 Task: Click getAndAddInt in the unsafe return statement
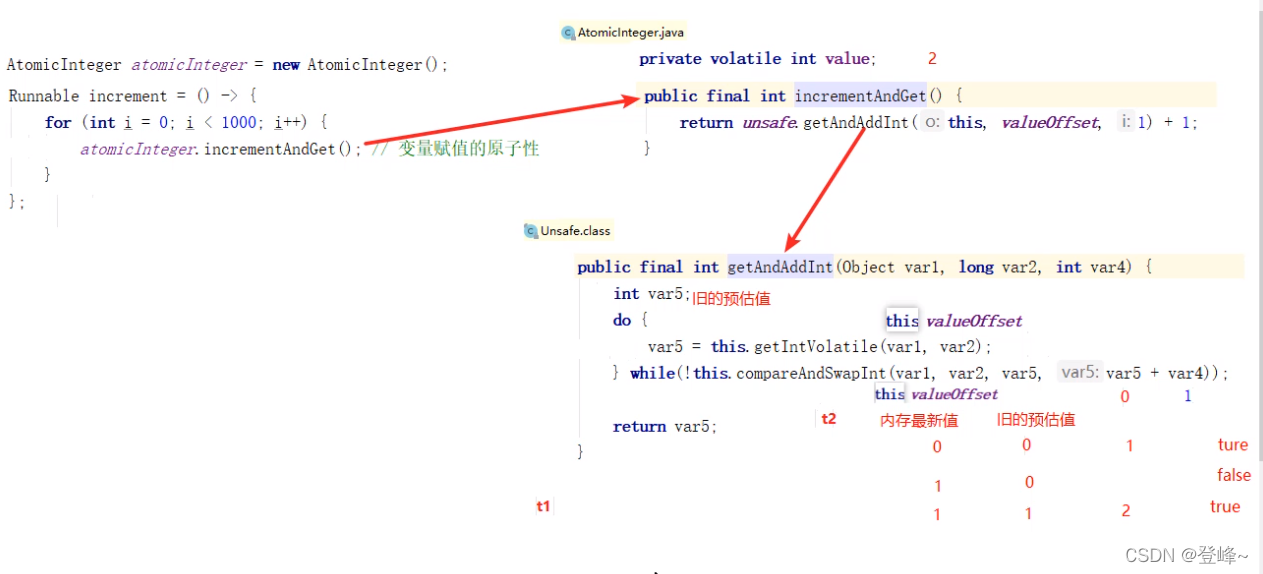[856, 123]
